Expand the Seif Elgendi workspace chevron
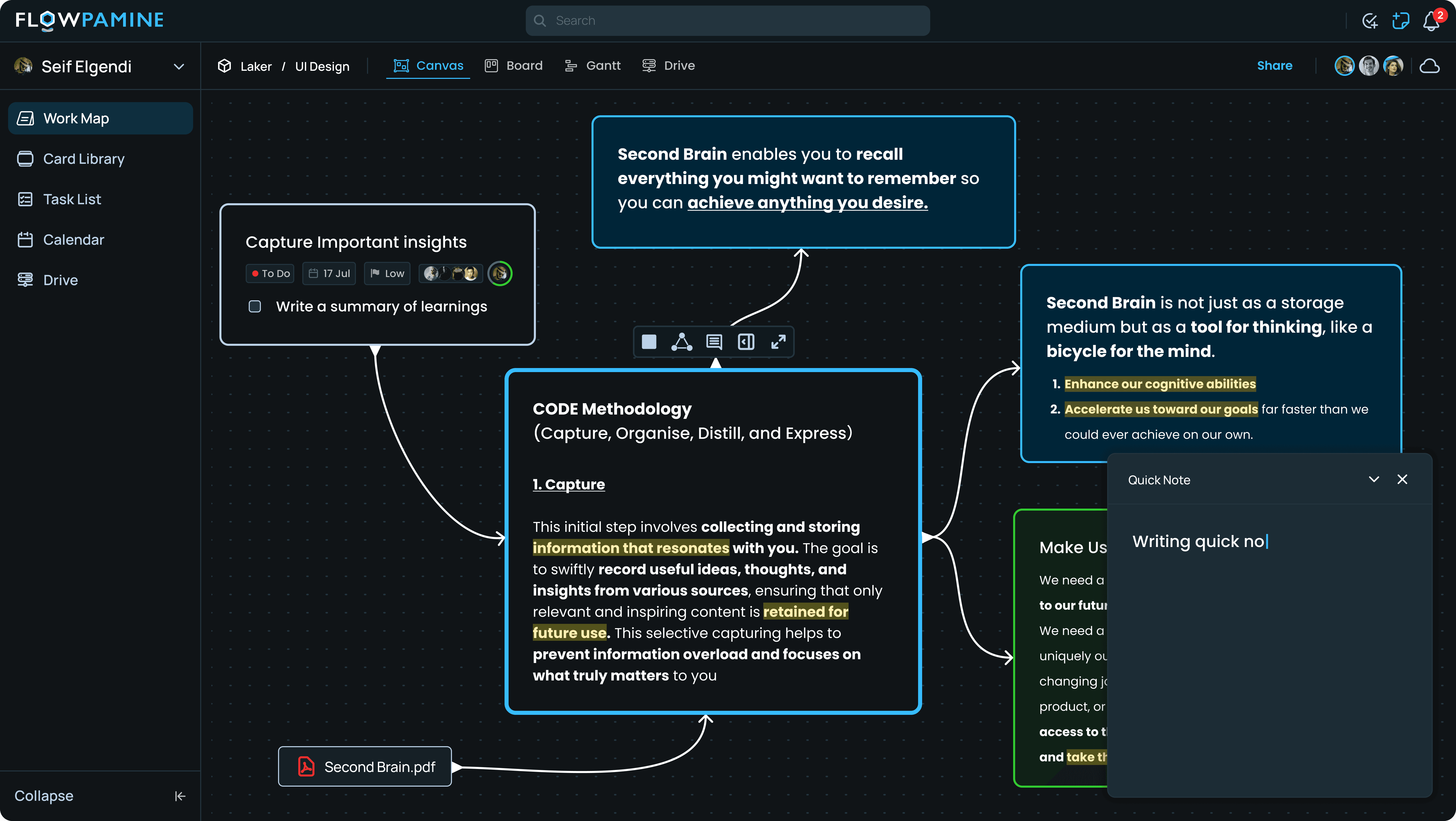Image resolution: width=1456 pixels, height=821 pixels. pyautogui.click(x=179, y=66)
